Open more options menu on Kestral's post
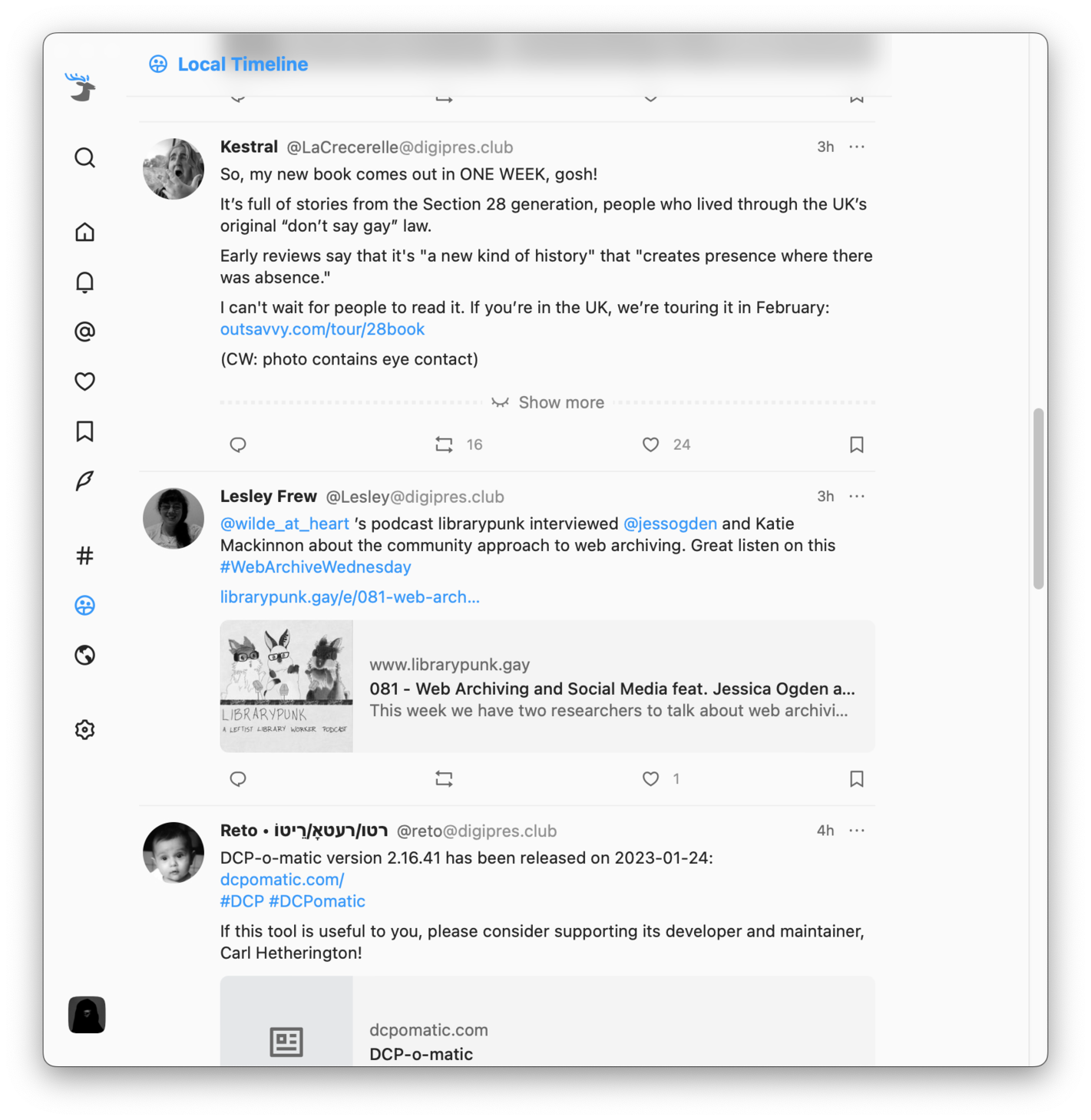 [x=857, y=147]
